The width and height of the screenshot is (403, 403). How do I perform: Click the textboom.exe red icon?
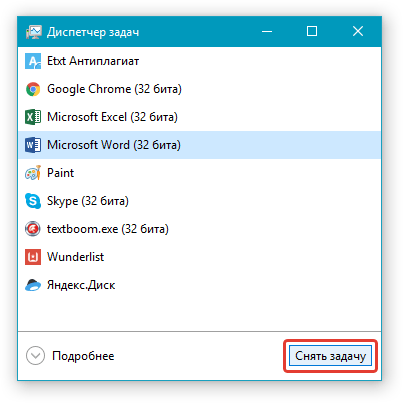(33, 229)
